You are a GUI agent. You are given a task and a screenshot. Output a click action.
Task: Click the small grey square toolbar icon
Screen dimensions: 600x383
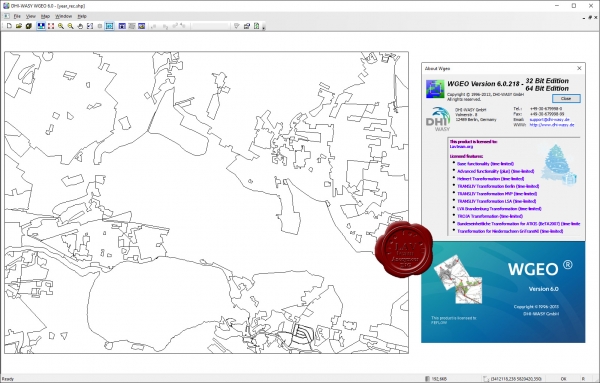point(100,26)
